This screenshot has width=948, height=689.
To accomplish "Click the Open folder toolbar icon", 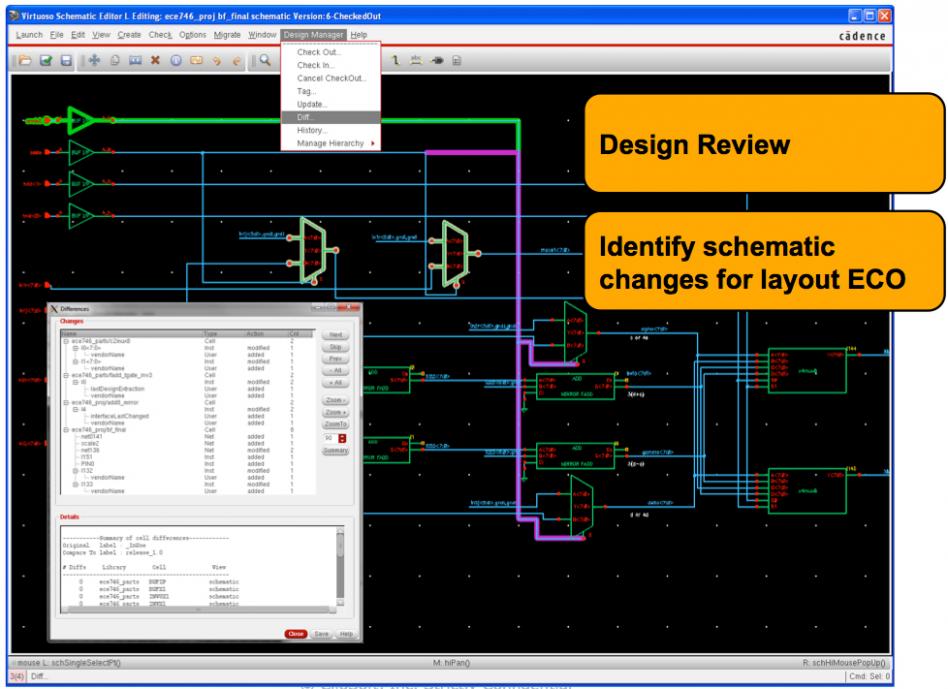I will (25, 60).
